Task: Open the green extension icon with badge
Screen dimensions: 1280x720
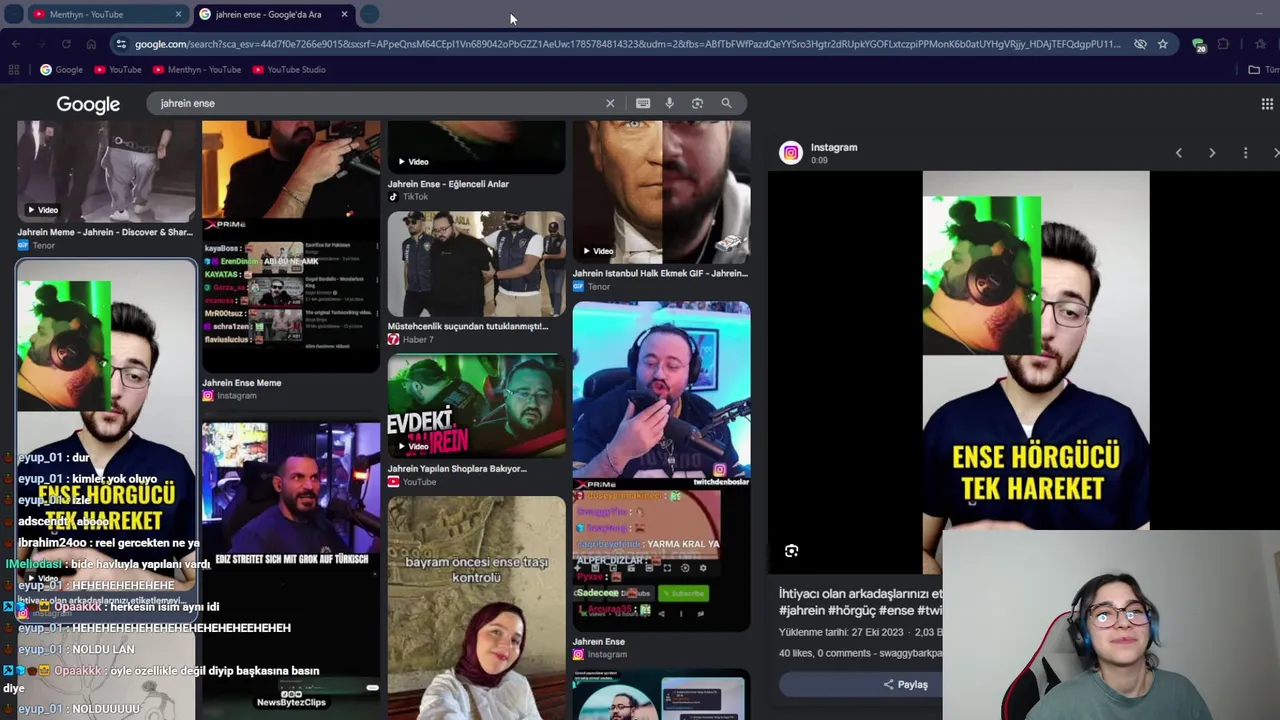Action: [1199, 44]
